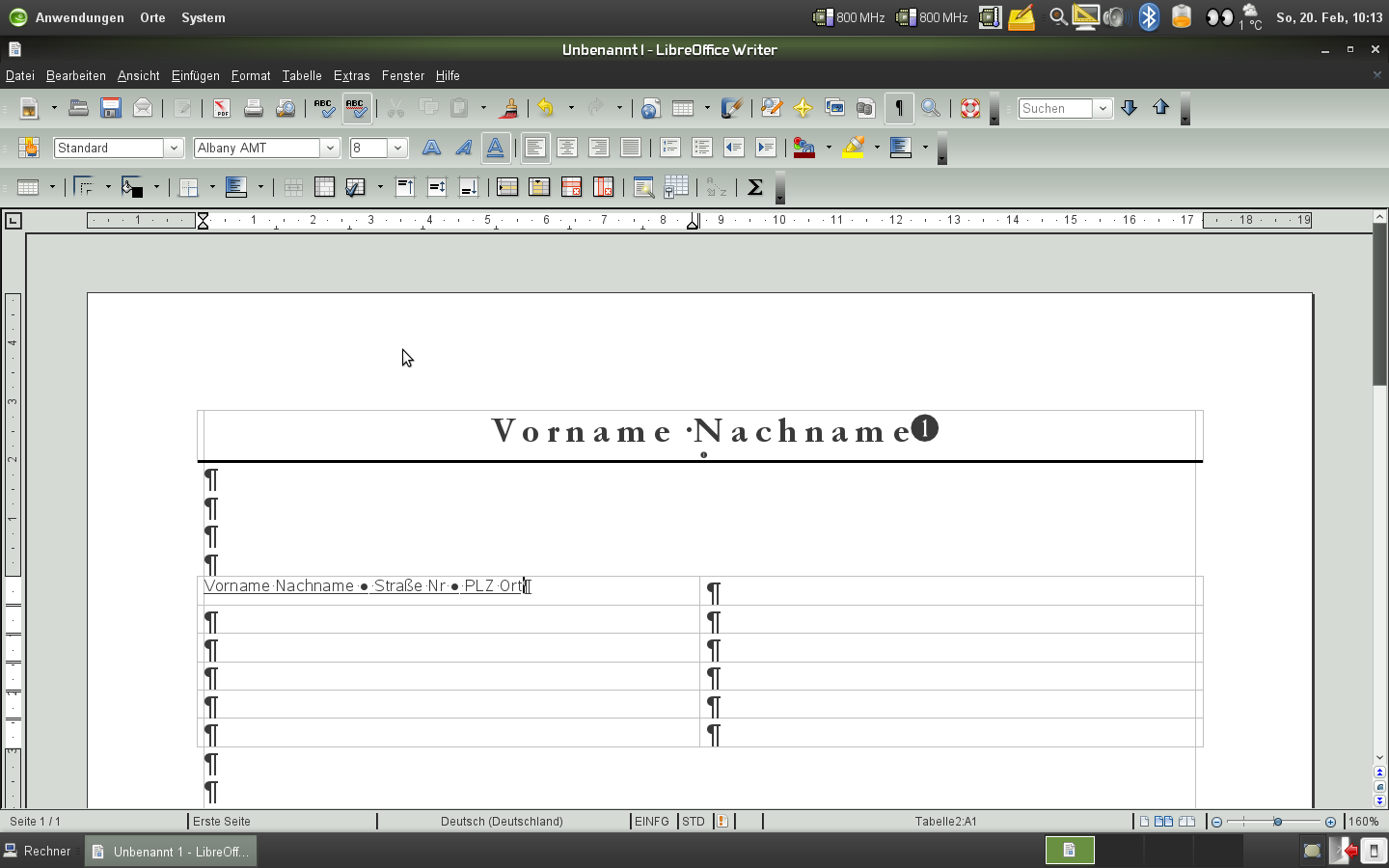Expand the font size dropdown
The image size is (1389, 868).
click(x=397, y=148)
